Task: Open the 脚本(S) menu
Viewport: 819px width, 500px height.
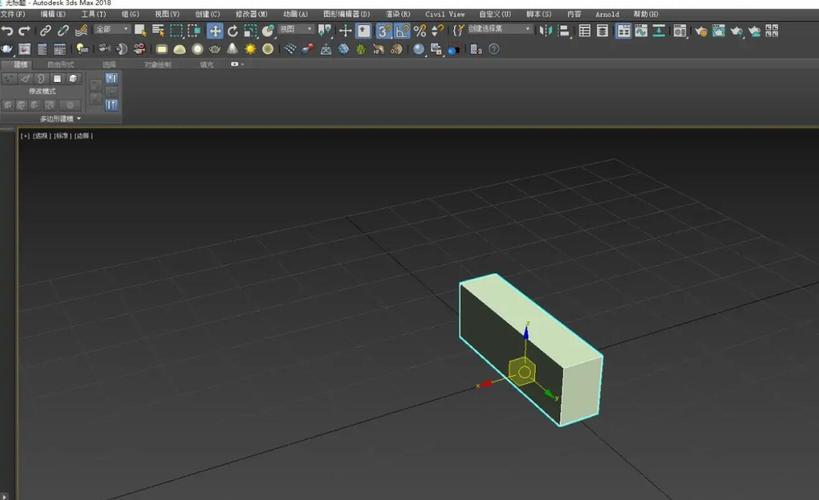Action: (x=539, y=14)
